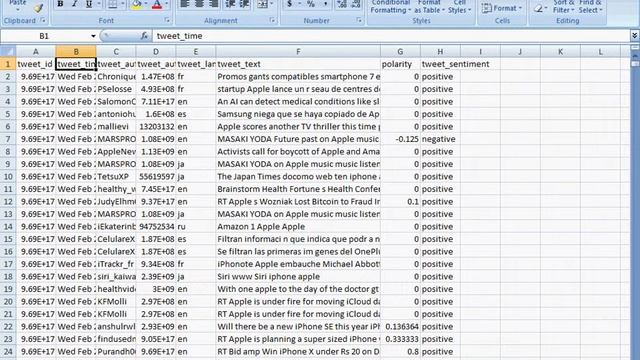The height and width of the screenshot is (360, 640).
Task: Click the Clear eraser icon
Action: [539, 8]
